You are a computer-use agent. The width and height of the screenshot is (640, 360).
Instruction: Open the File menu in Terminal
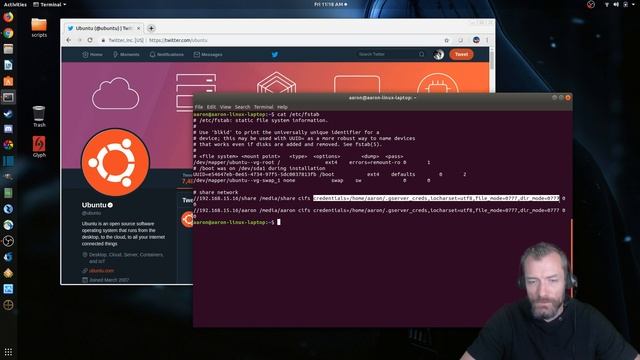(199, 107)
